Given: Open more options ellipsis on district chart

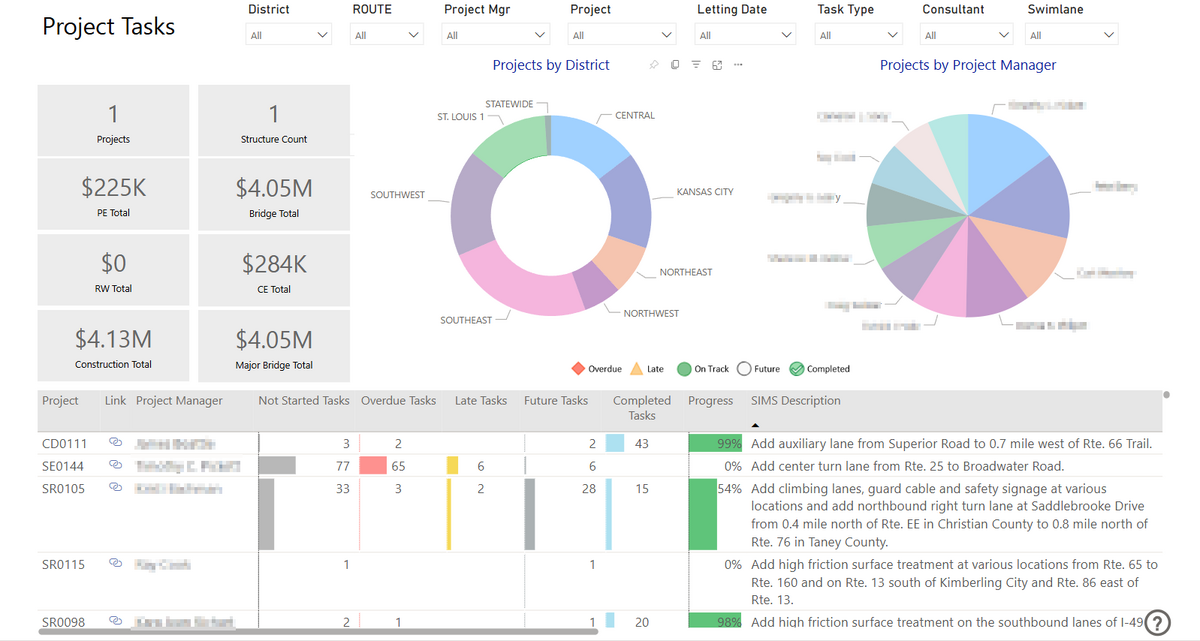Looking at the screenshot, I should (x=738, y=65).
